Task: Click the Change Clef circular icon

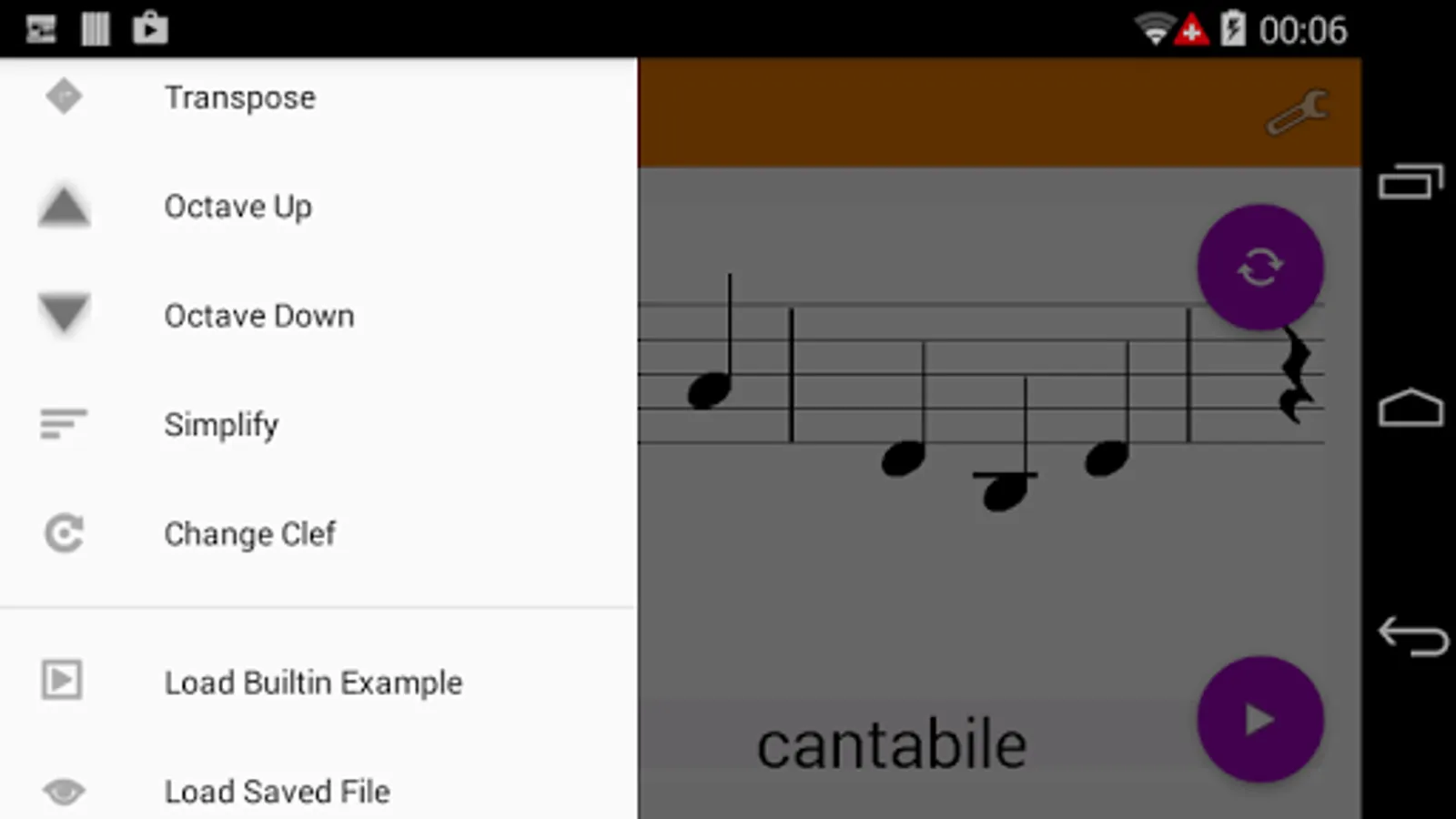Action: [x=64, y=533]
